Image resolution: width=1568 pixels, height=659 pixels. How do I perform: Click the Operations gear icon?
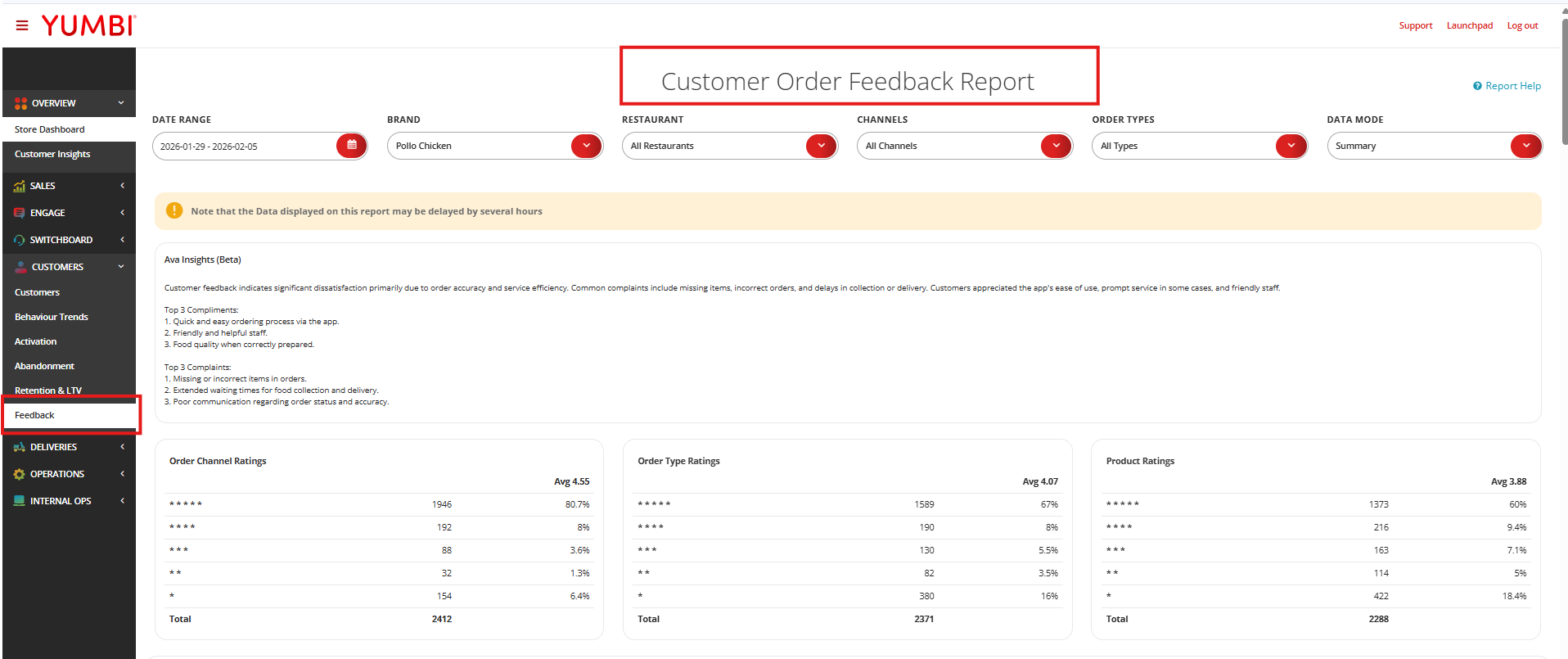click(20, 474)
